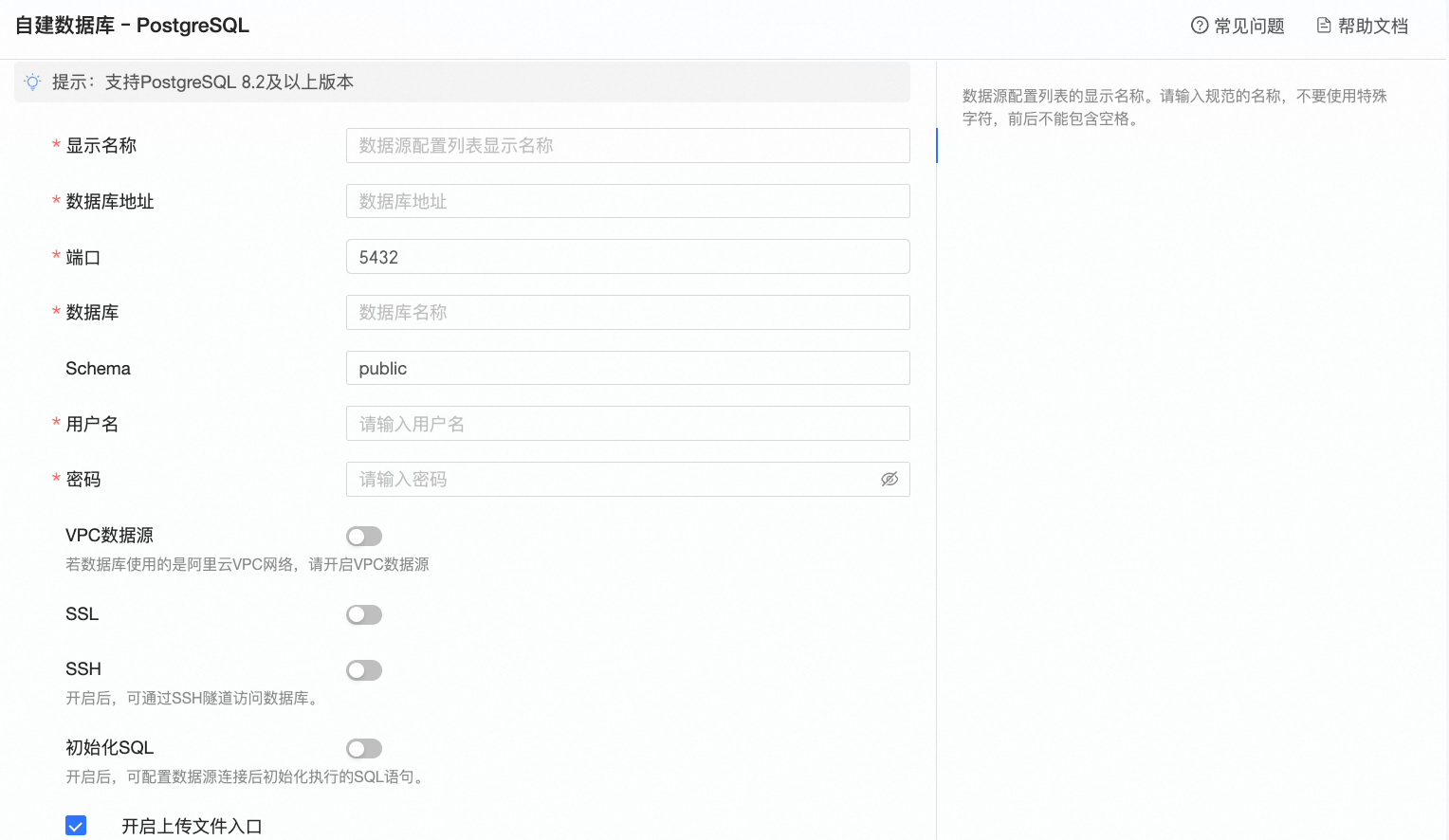Turn on the SSL switch
Image resolution: width=1449 pixels, height=840 pixels.
(364, 615)
